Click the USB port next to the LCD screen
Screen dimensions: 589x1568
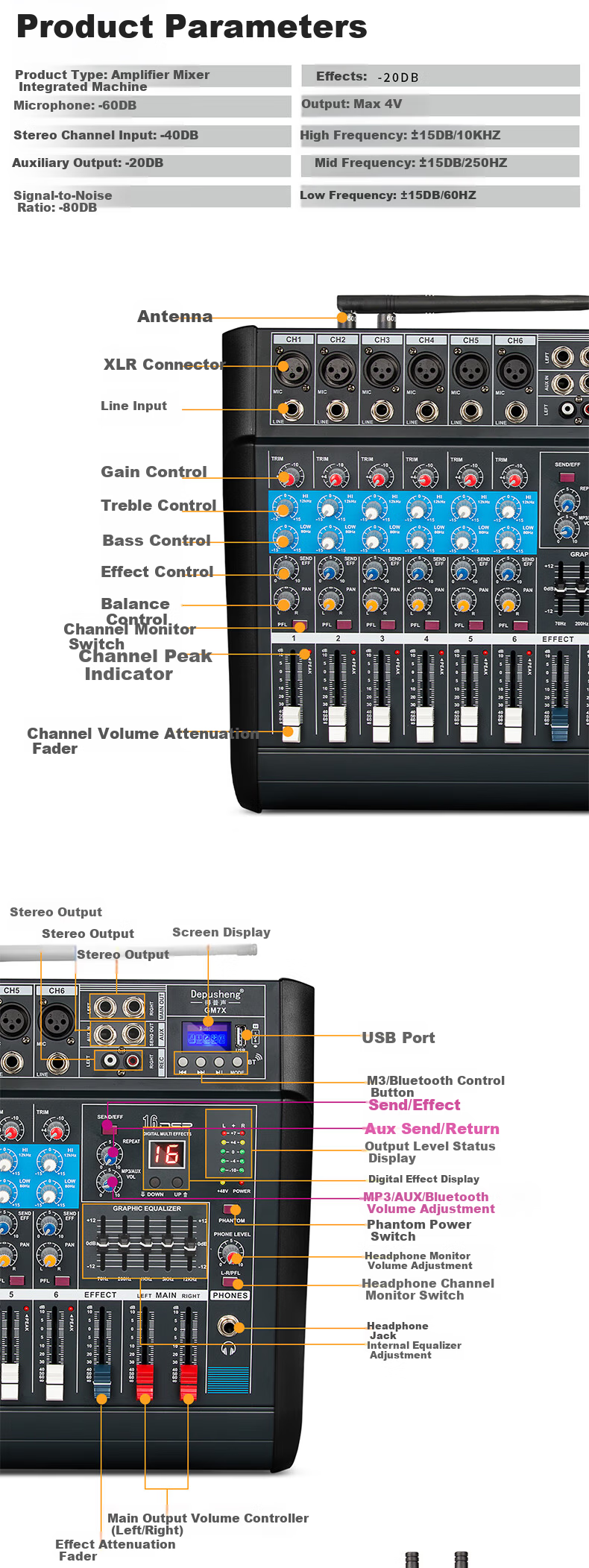[x=242, y=1036]
